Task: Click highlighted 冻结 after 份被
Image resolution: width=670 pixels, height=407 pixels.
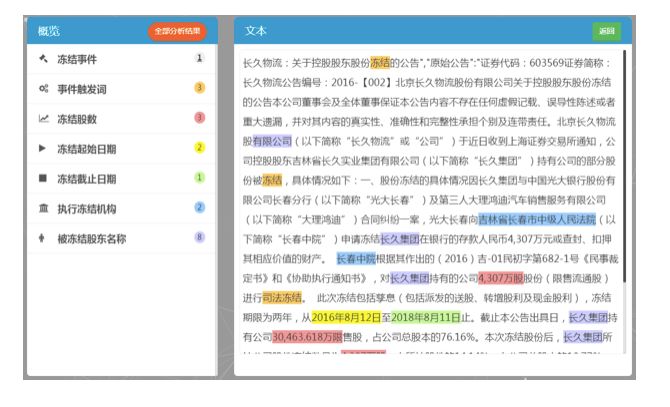Action: tap(272, 180)
